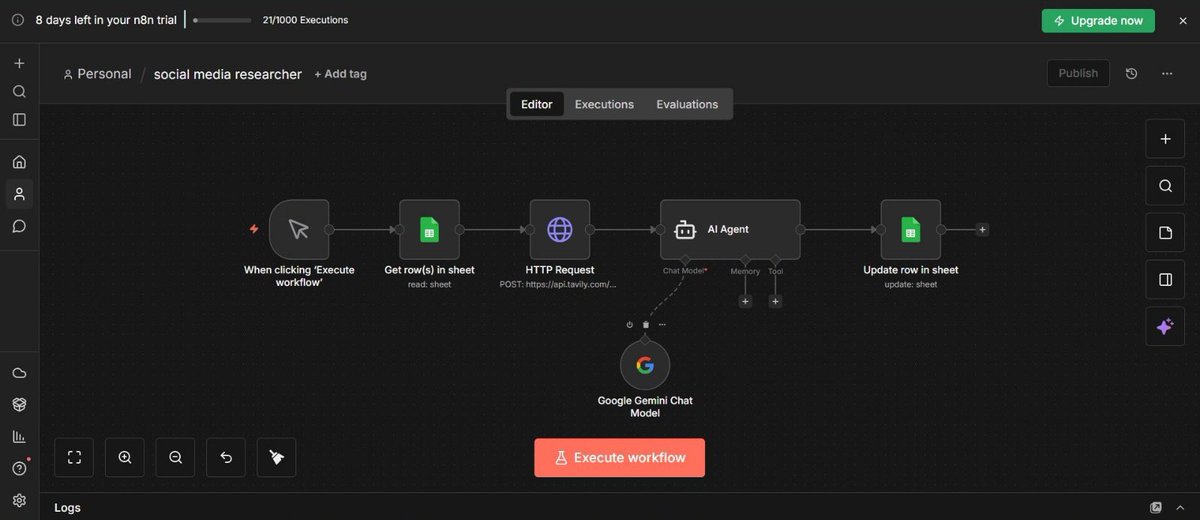Open Gemini node three-dot menu
Image resolution: width=1200 pixels, height=520 pixels.
(x=661, y=324)
